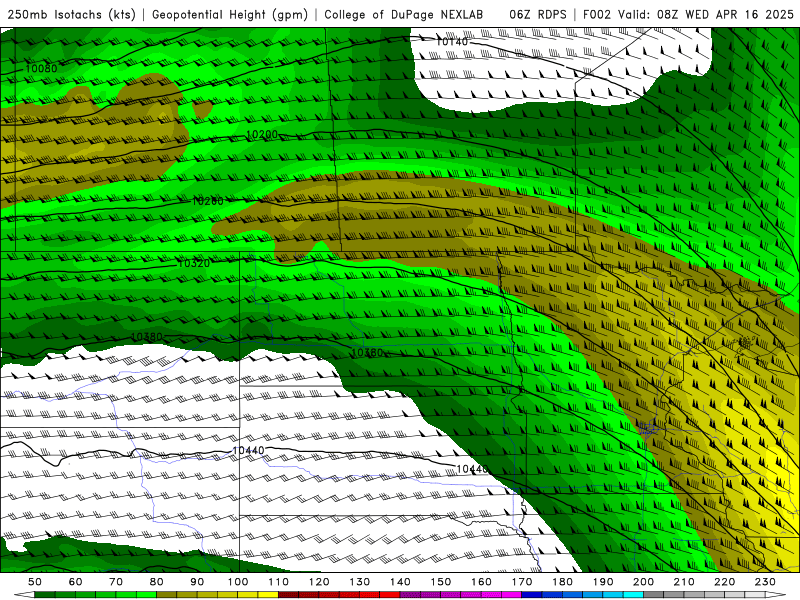Click the 10080 height contour label

41,68
